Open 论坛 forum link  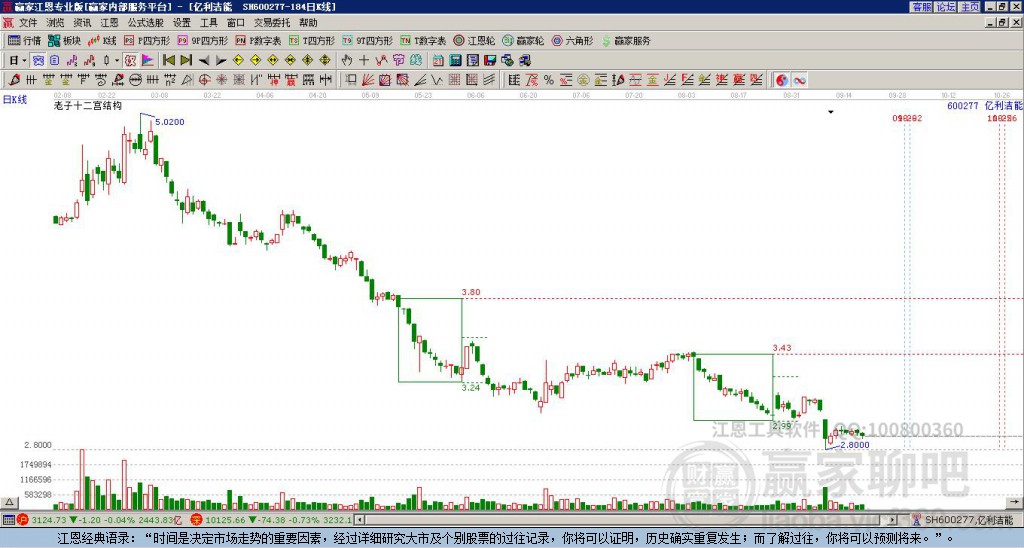point(946,7)
